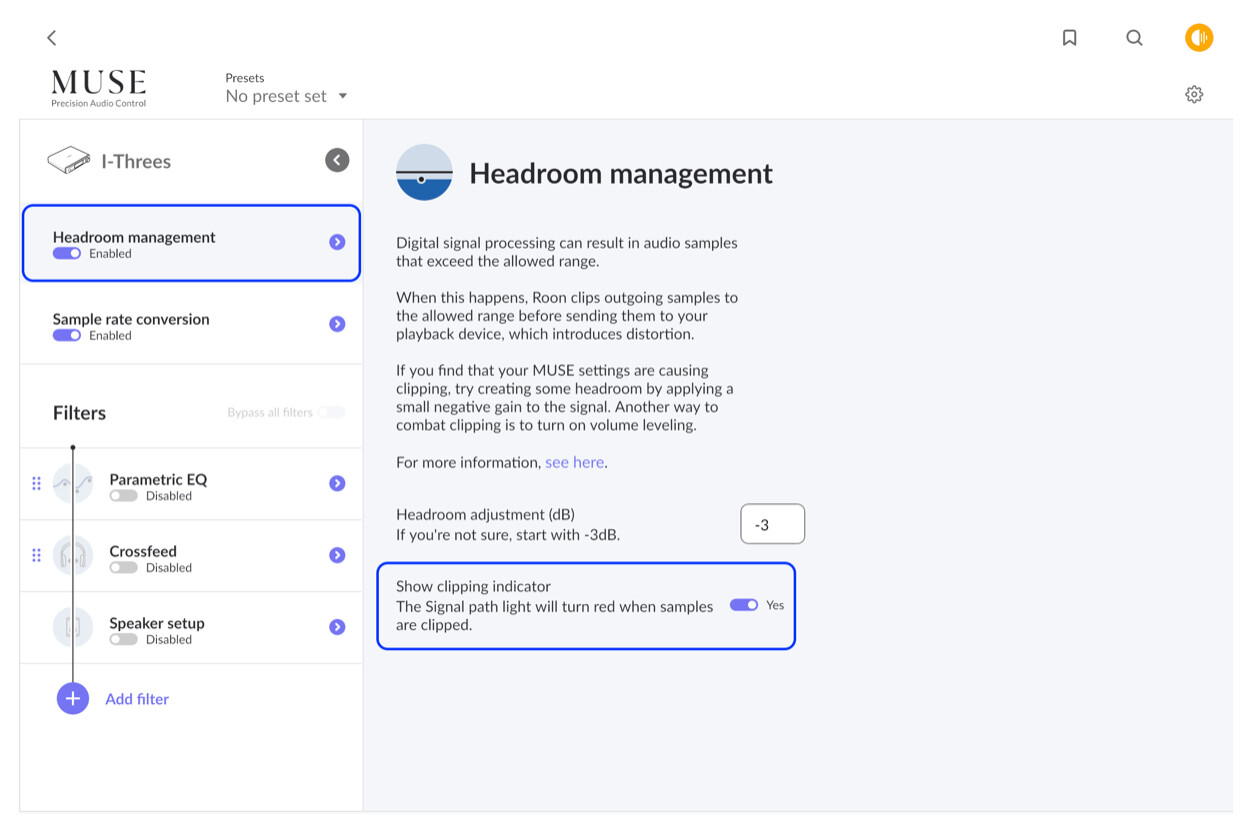Viewport: 1250px width, 826px height.
Task: Click the 'Filters' heading
Action: [79, 413]
